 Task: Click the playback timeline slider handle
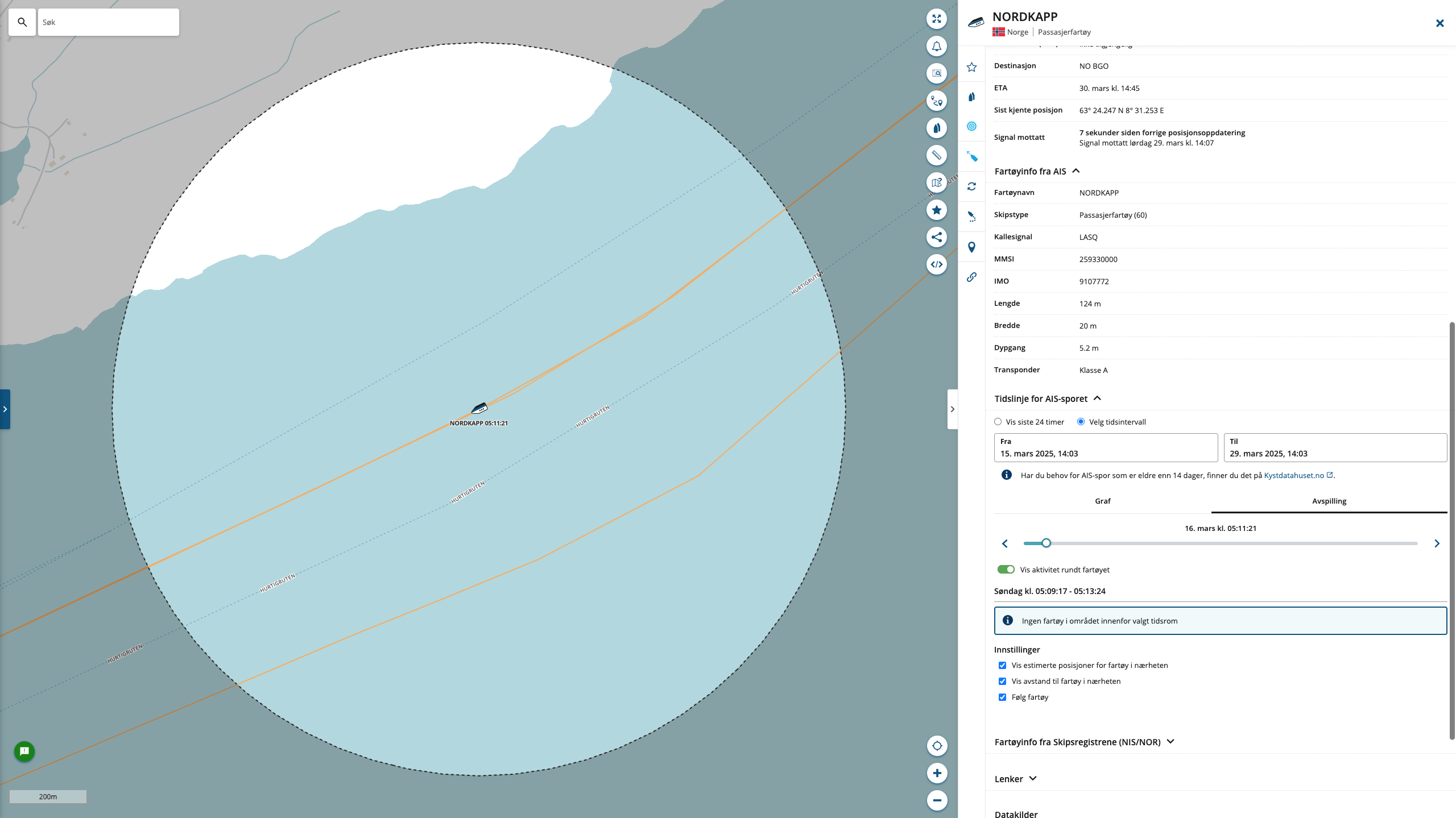(1046, 543)
